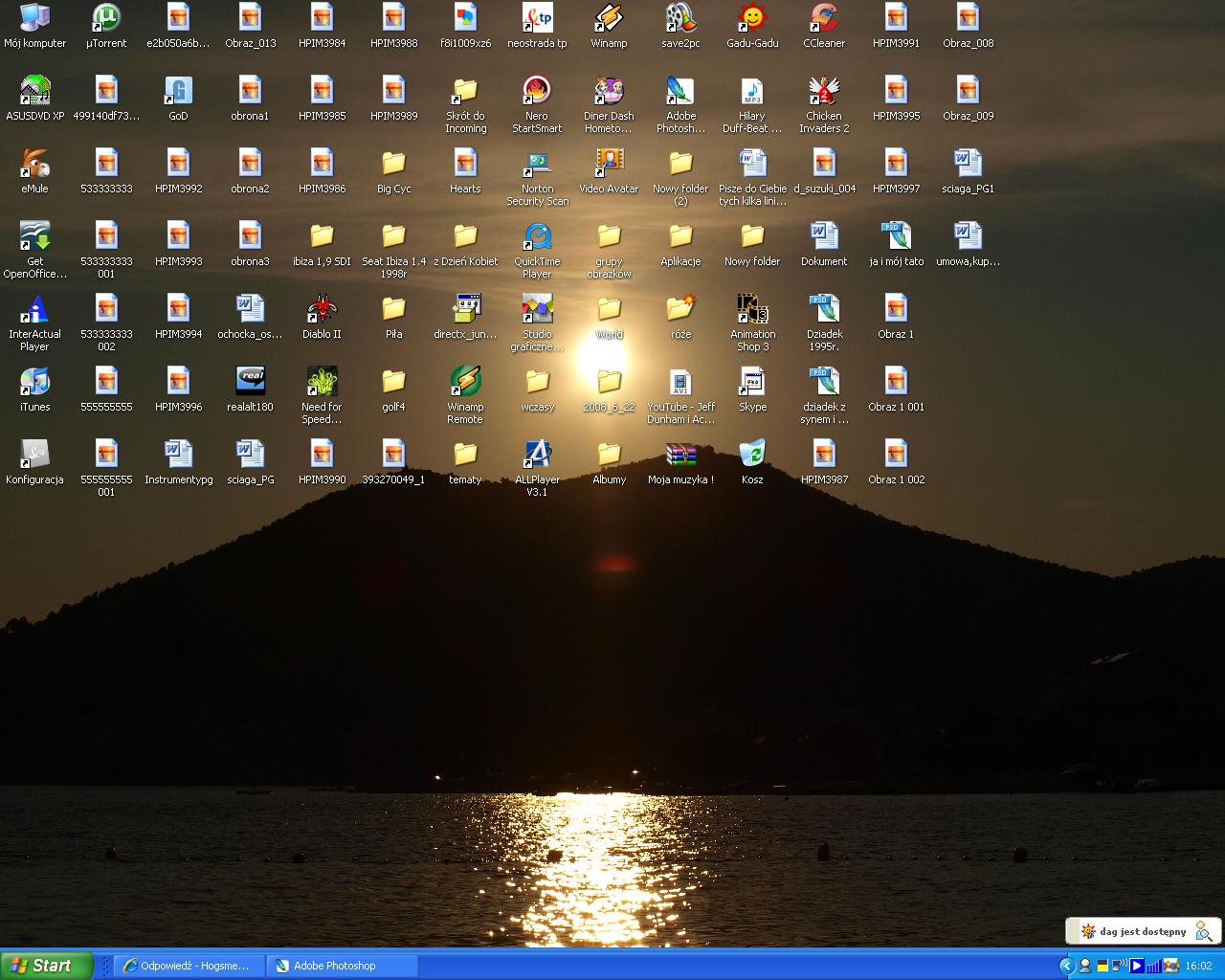
Task: Select the realalt180 RealPlayer icon
Action: 250,390
